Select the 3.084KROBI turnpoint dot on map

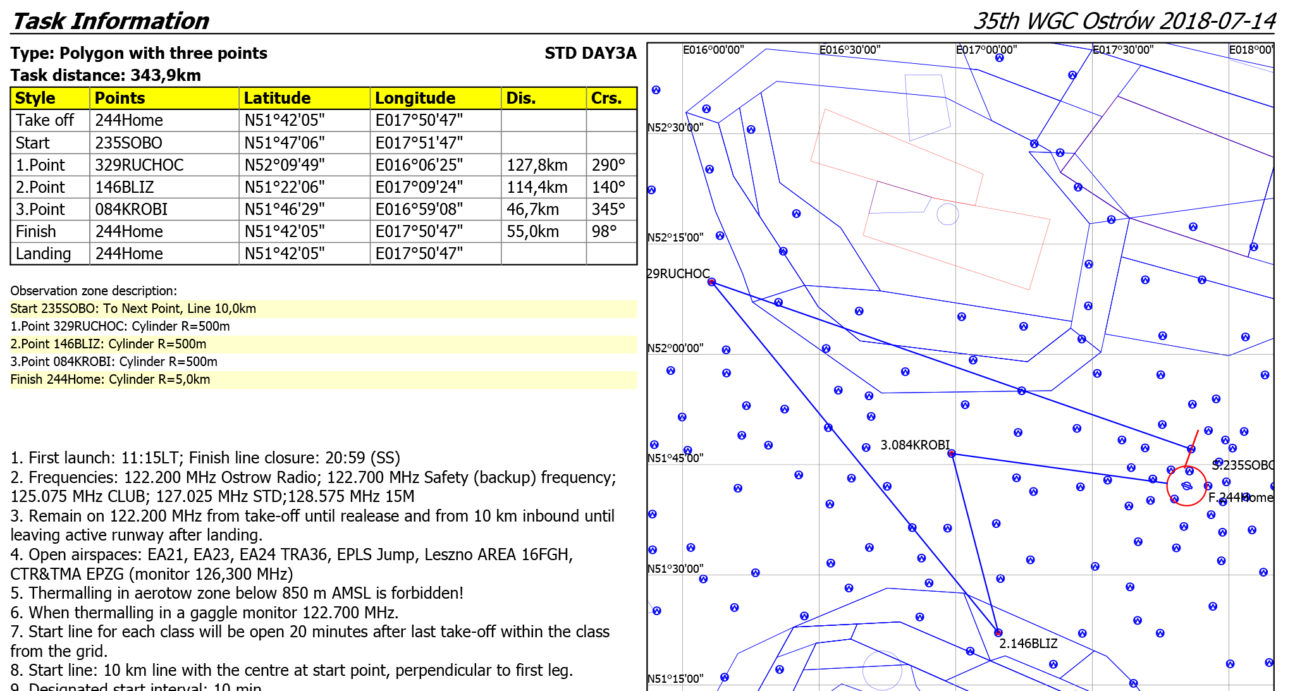(951, 454)
